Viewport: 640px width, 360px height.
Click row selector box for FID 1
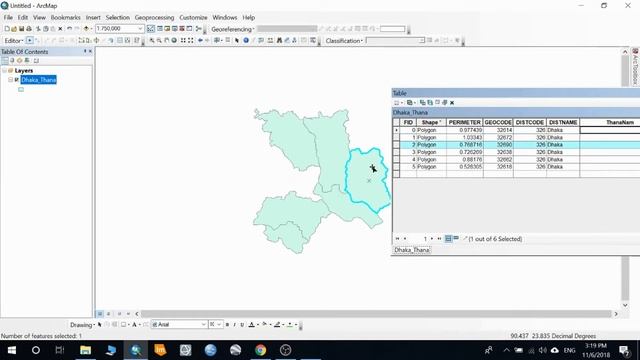(396, 138)
